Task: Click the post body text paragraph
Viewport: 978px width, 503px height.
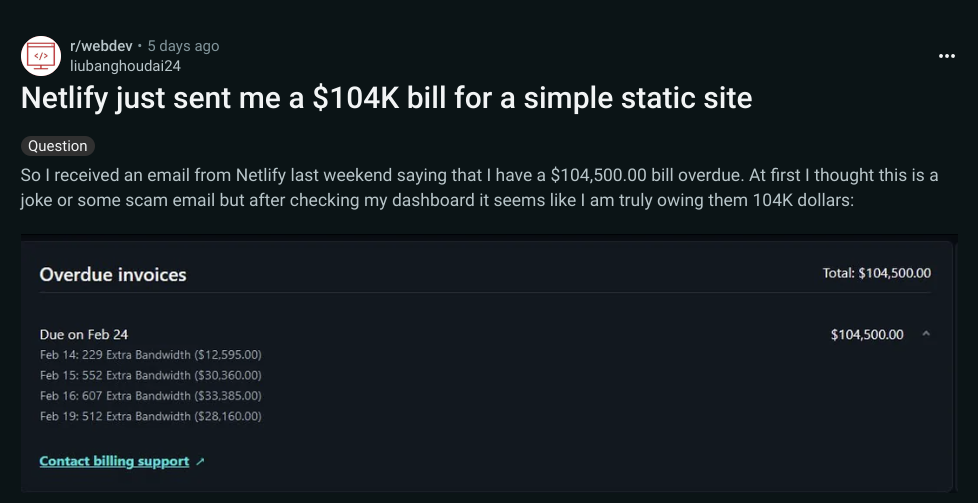Action: point(480,187)
